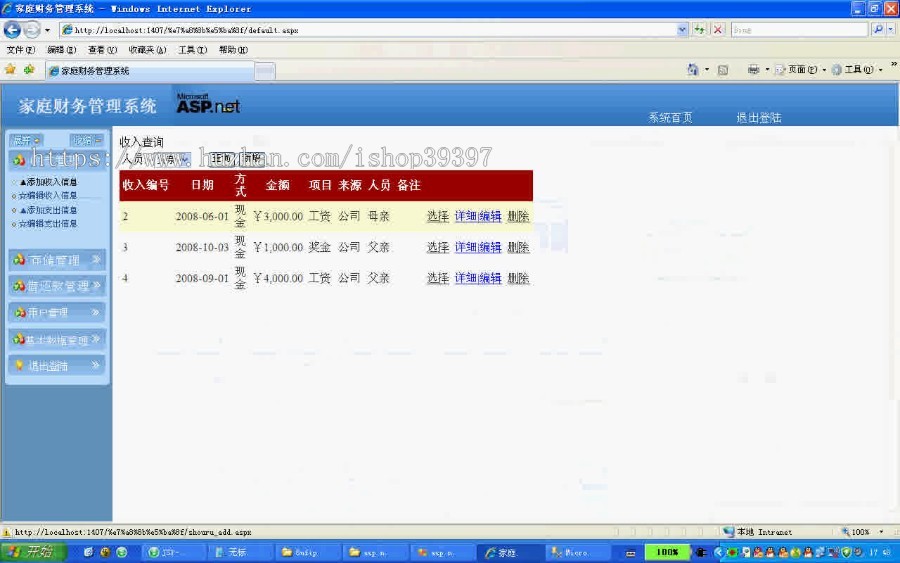Click the browser Forward arrow button

point(32,29)
